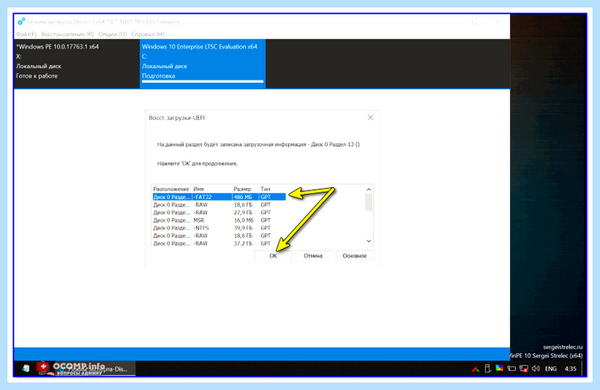The image size is (600, 390).
Task: Open the Опции (O) menu
Action: 112,34
